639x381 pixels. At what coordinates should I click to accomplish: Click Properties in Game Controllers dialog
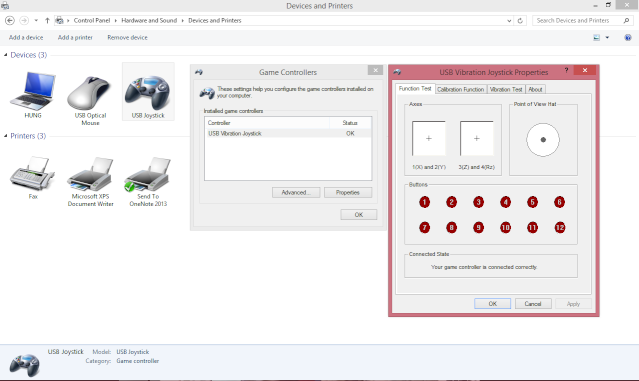click(348, 192)
